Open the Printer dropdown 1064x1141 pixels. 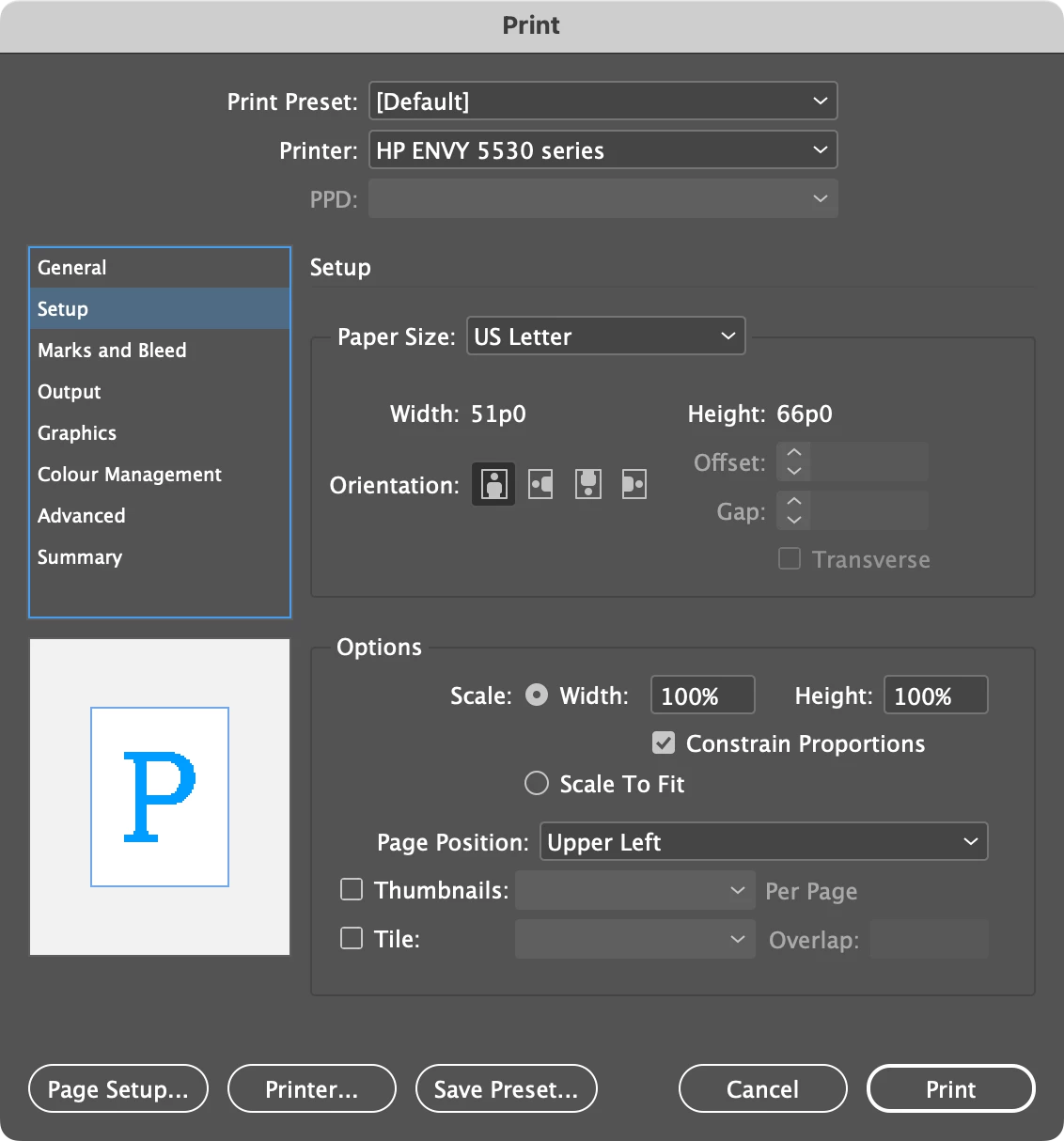[x=603, y=149]
